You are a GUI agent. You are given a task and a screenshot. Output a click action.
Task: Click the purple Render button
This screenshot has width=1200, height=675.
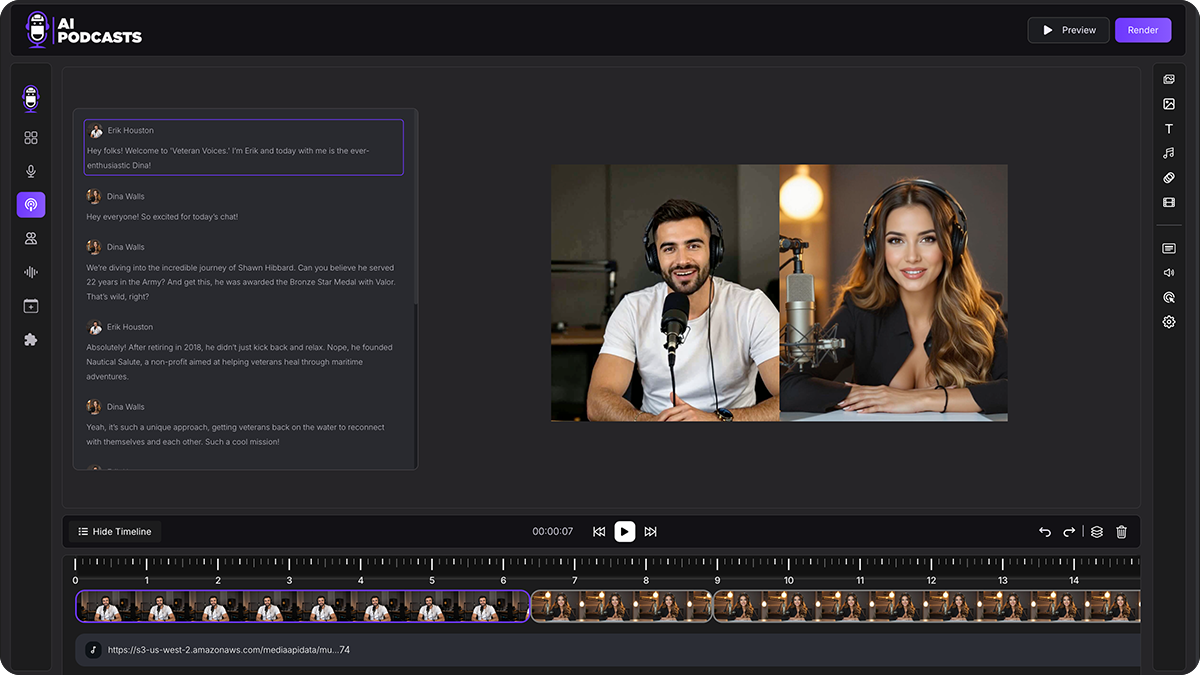tap(1143, 30)
